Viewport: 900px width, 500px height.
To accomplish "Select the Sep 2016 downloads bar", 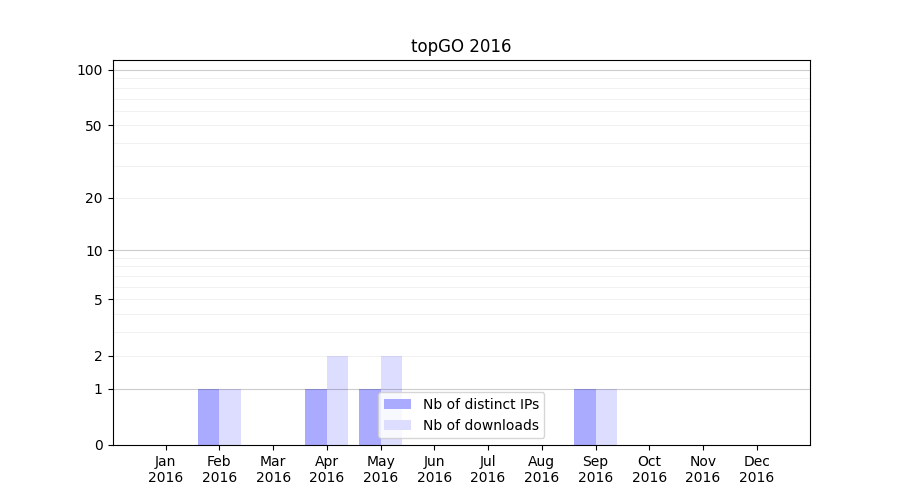I will point(606,417).
